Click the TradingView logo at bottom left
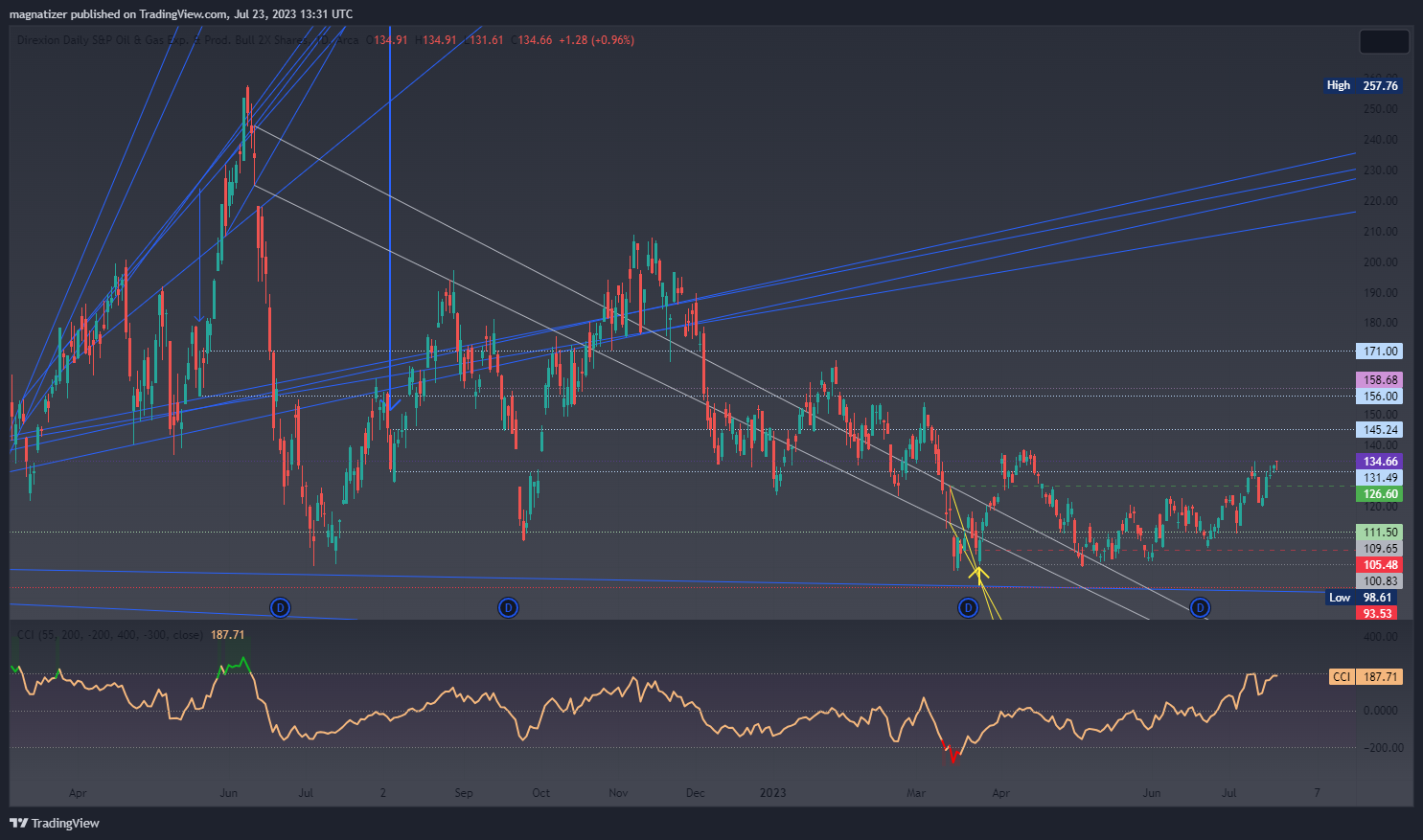Image resolution: width=1423 pixels, height=840 pixels. (55, 823)
